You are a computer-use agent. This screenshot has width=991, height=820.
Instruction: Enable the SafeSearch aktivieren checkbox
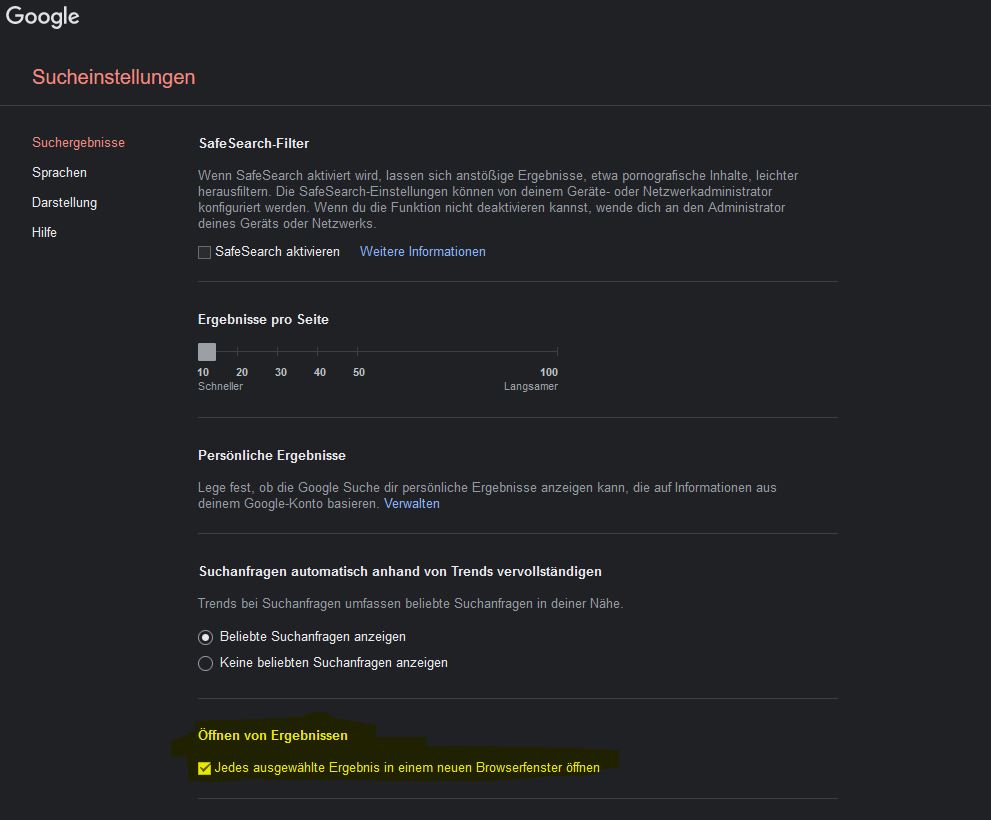pyautogui.click(x=204, y=252)
